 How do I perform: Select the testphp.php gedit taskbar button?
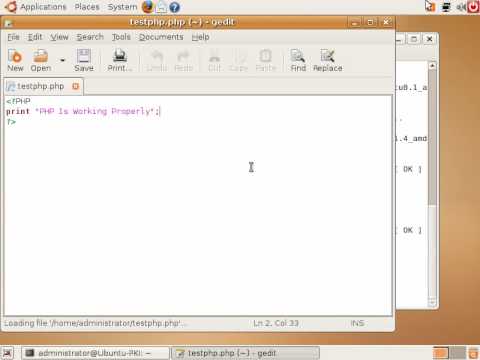coord(246,353)
